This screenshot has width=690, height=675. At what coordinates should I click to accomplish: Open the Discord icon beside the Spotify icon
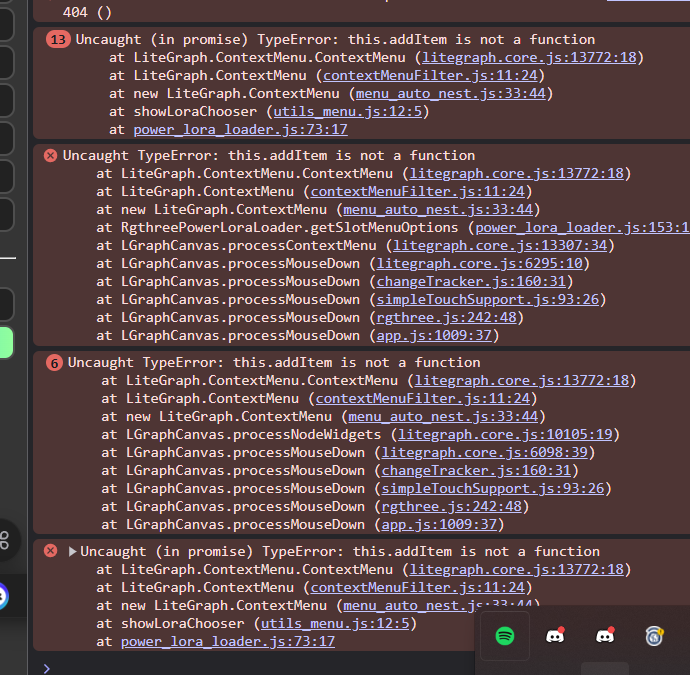(x=555, y=635)
